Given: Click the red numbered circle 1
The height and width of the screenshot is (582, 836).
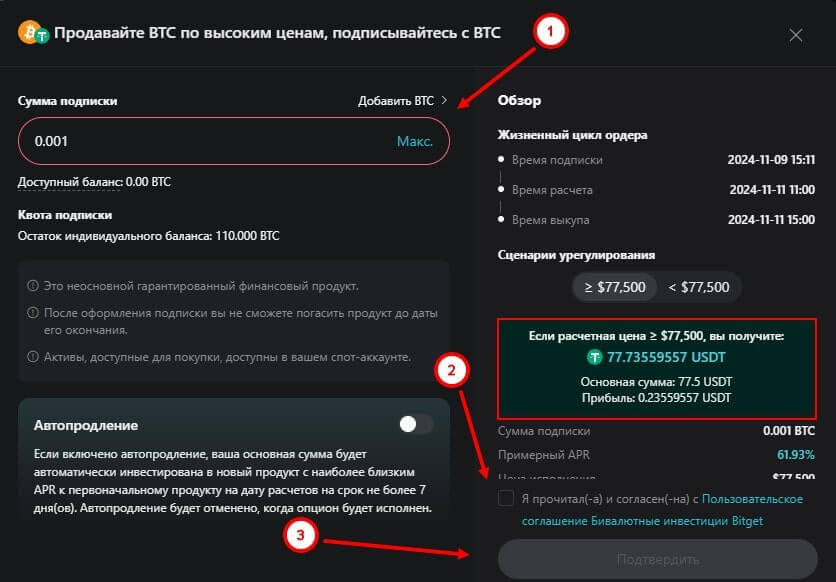Looking at the screenshot, I should [x=552, y=32].
